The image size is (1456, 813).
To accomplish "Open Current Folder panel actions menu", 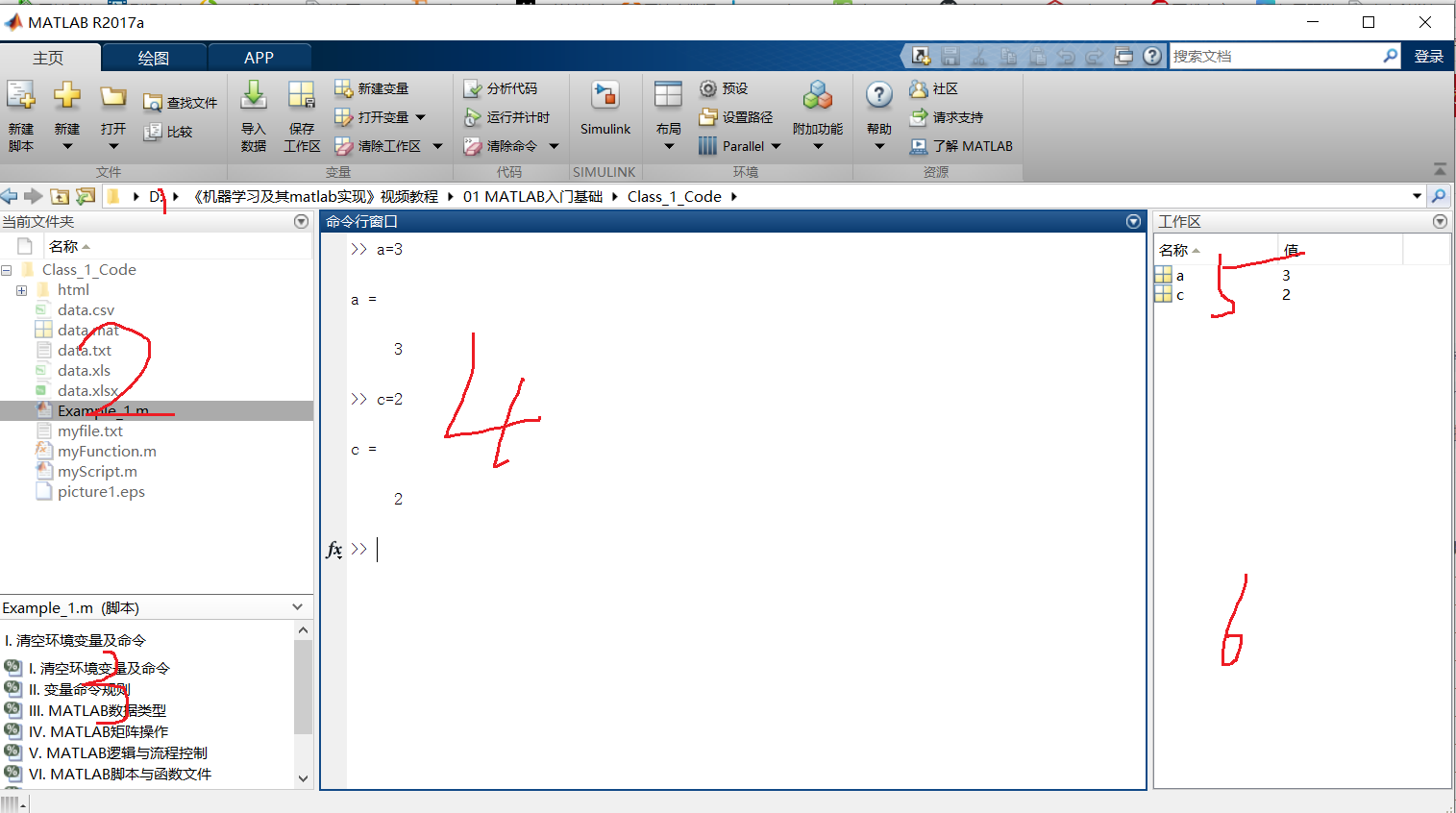I will point(301,222).
